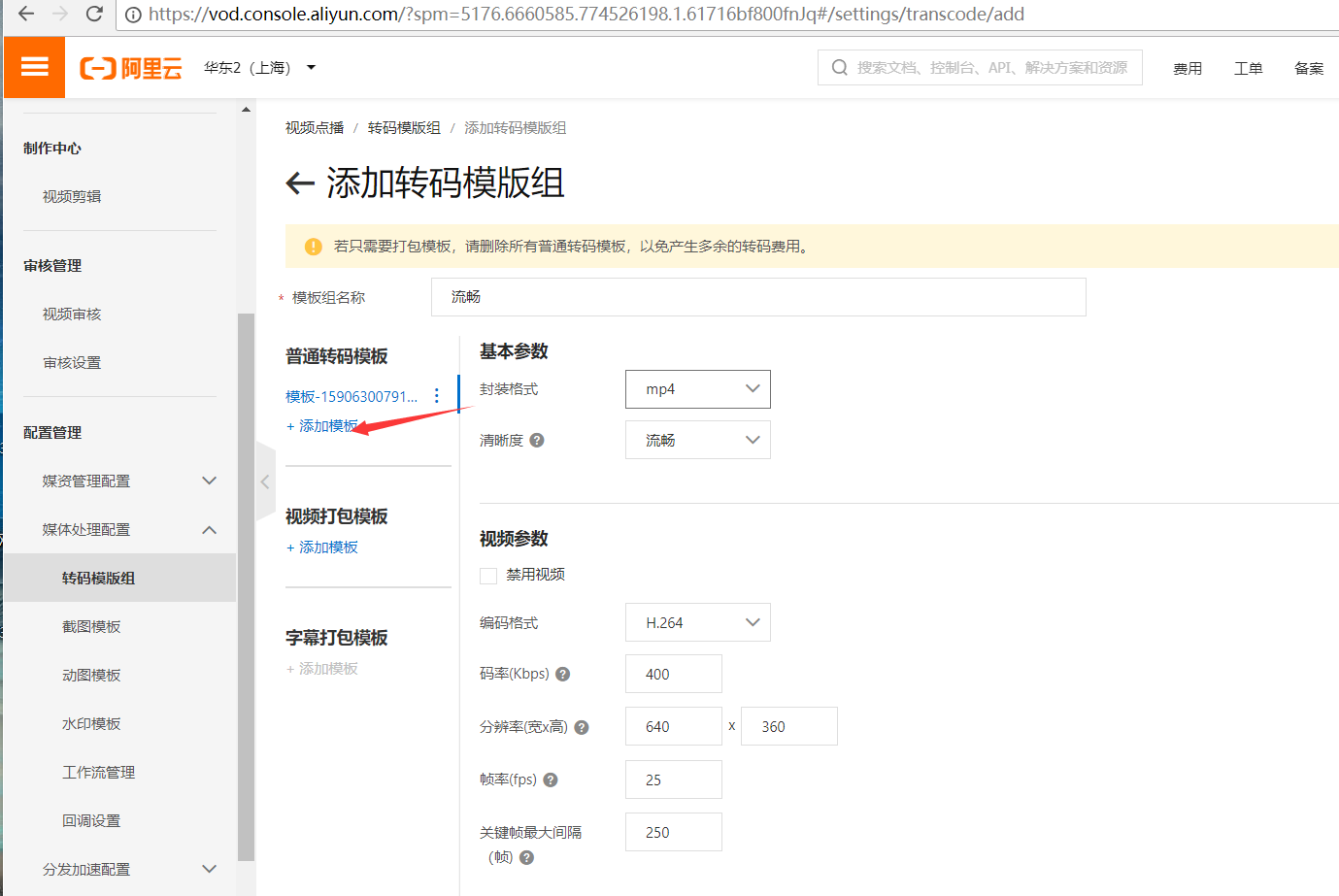
Task: Click the back arrow beside 添加转码模版组 title
Action: (x=299, y=183)
